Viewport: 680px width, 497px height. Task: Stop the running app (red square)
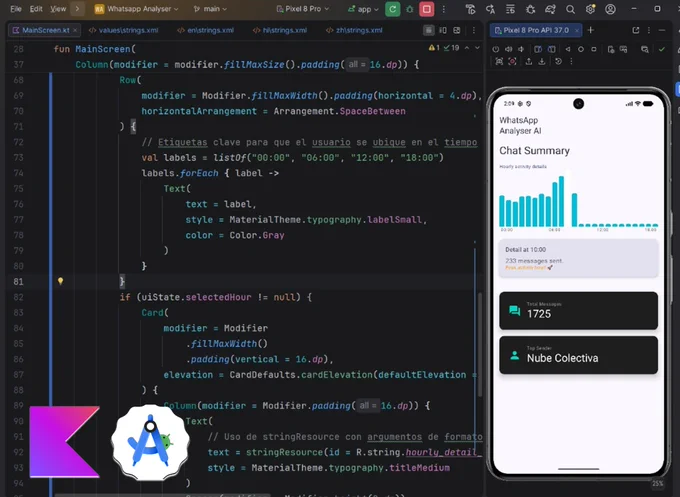[426, 9]
